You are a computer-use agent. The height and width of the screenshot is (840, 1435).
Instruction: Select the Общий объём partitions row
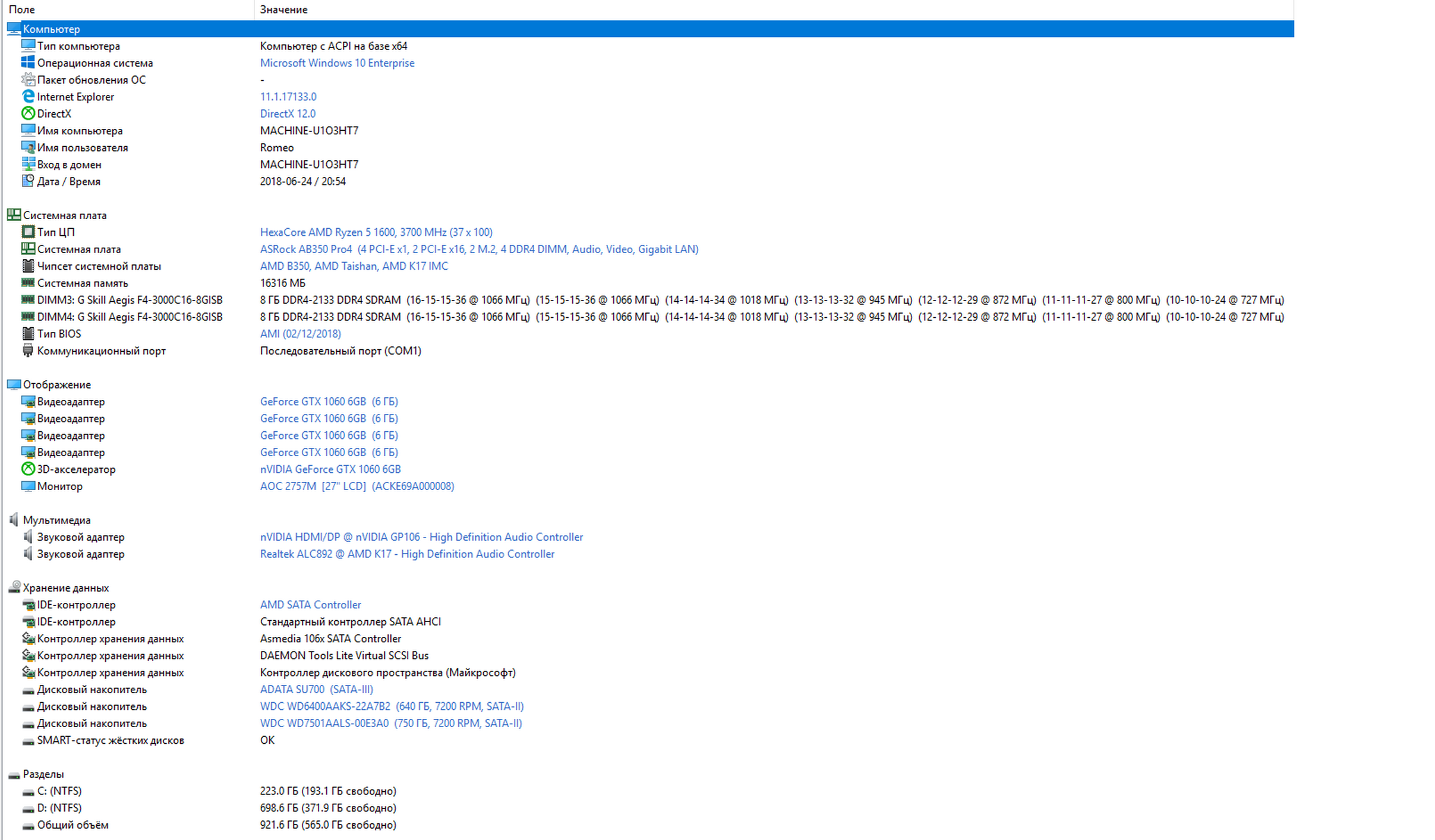pos(72,825)
